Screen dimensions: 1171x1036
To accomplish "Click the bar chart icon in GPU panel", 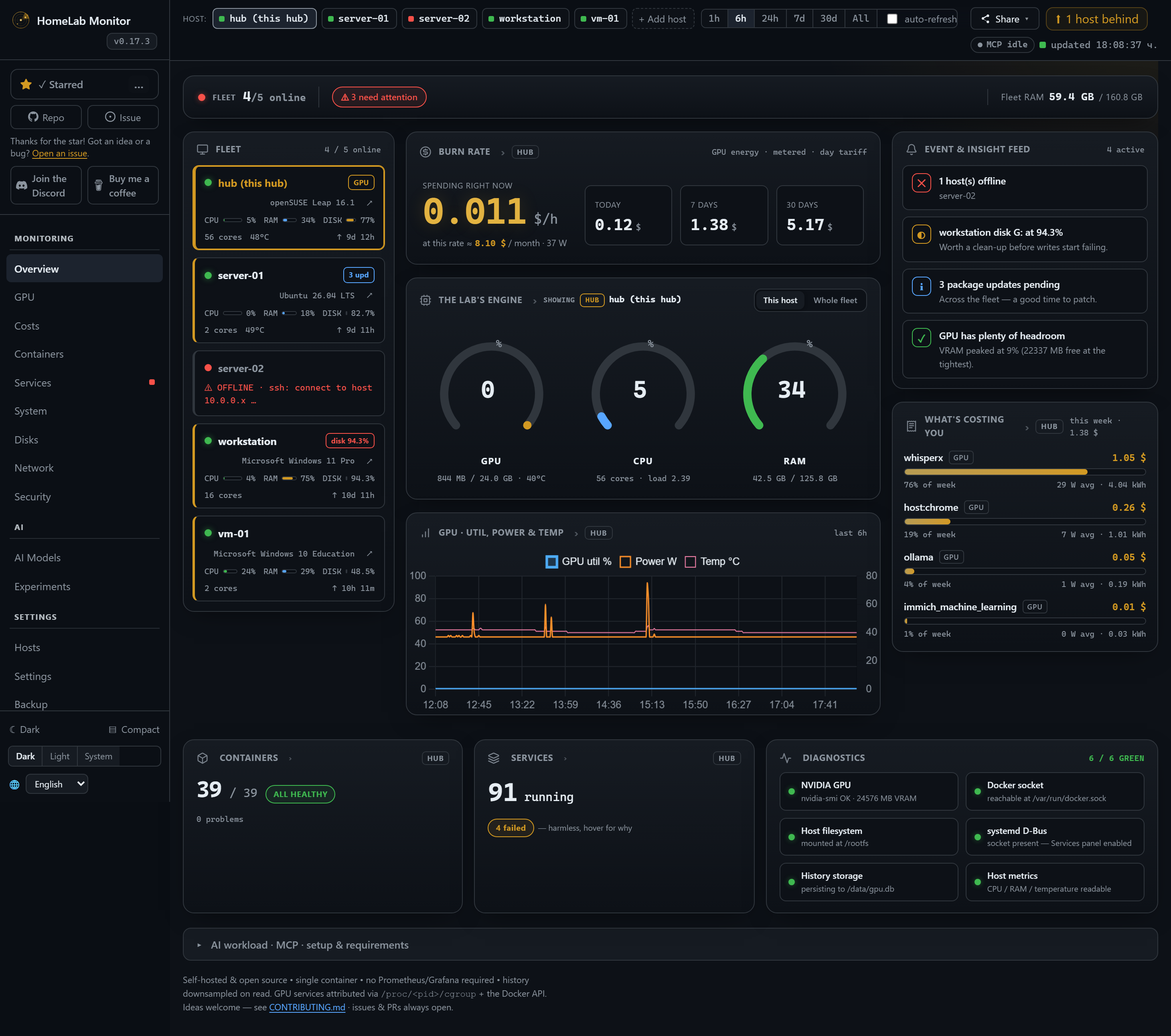I will pyautogui.click(x=425, y=533).
